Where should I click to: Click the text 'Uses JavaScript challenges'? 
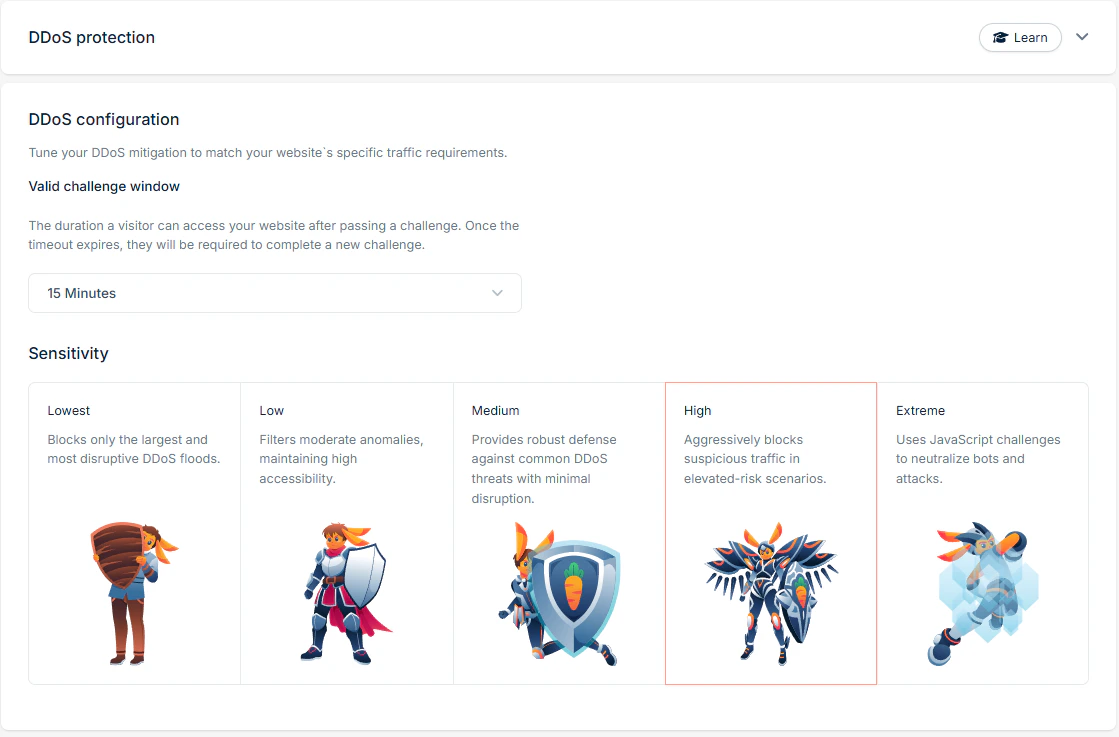click(978, 439)
